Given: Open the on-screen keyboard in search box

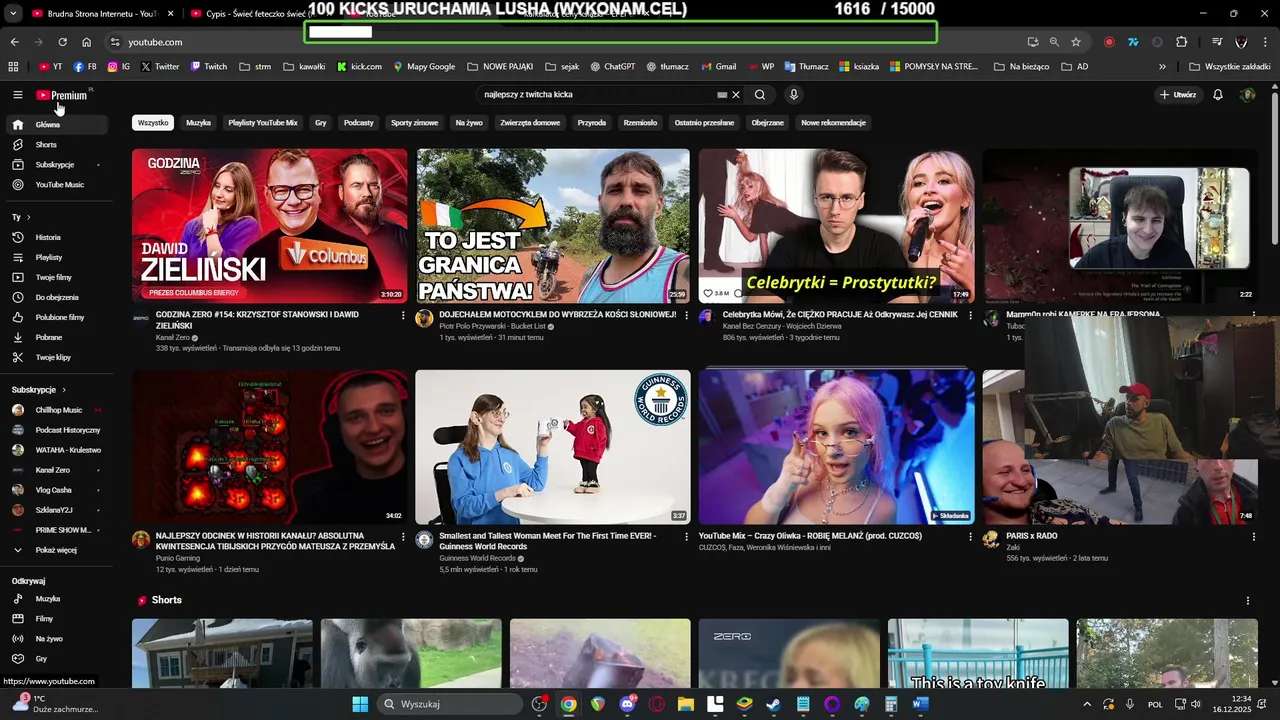Looking at the screenshot, I should tap(722, 95).
